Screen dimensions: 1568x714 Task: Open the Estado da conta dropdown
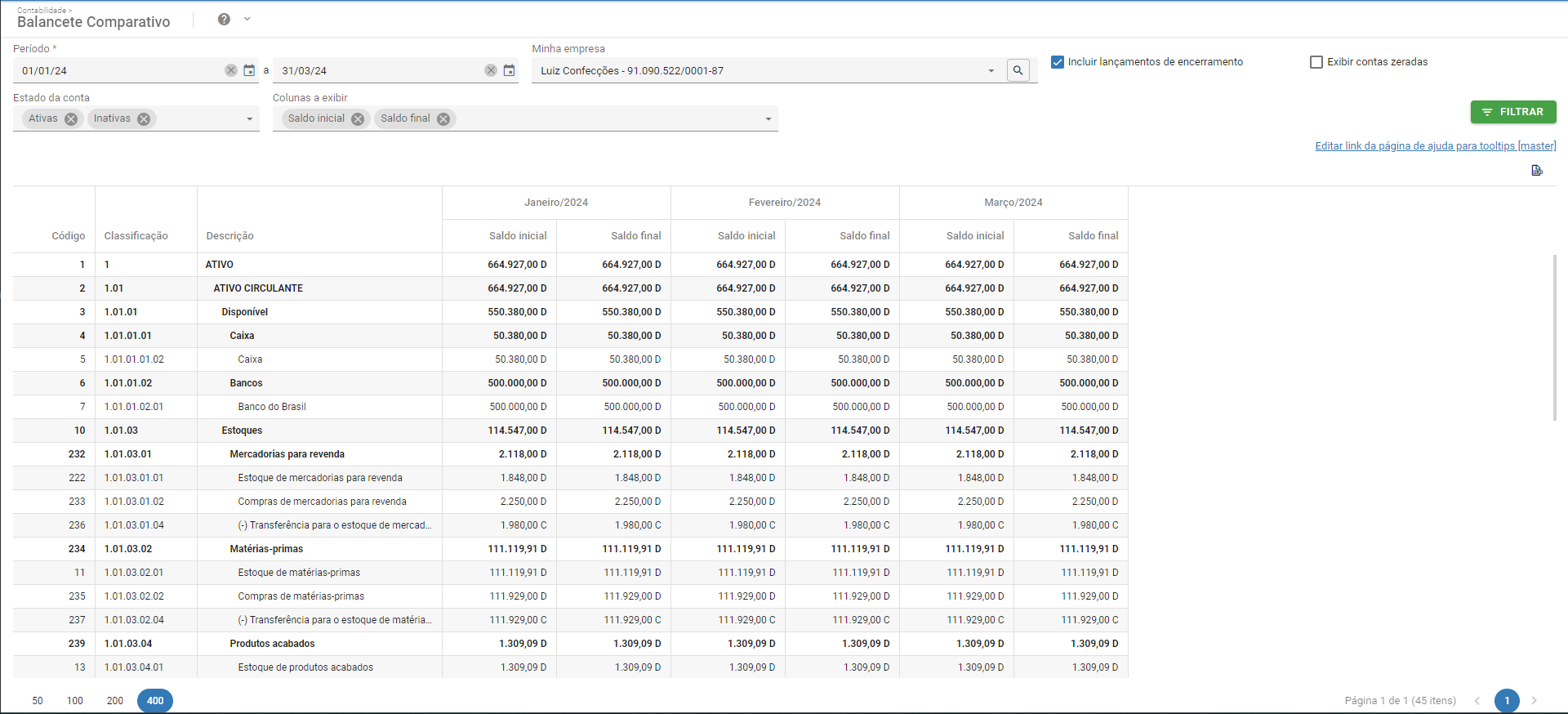tap(249, 119)
